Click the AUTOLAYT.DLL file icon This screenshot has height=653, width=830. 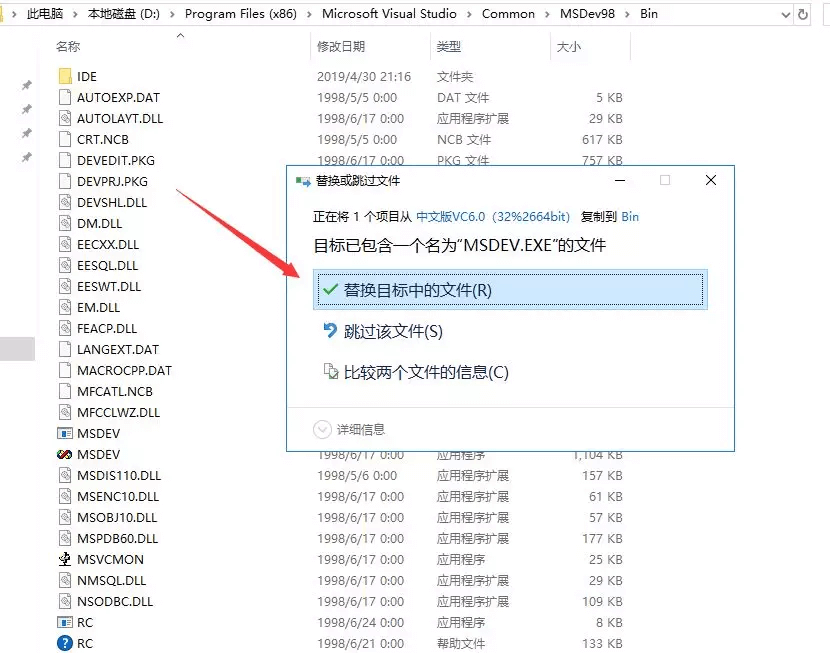click(x=65, y=119)
